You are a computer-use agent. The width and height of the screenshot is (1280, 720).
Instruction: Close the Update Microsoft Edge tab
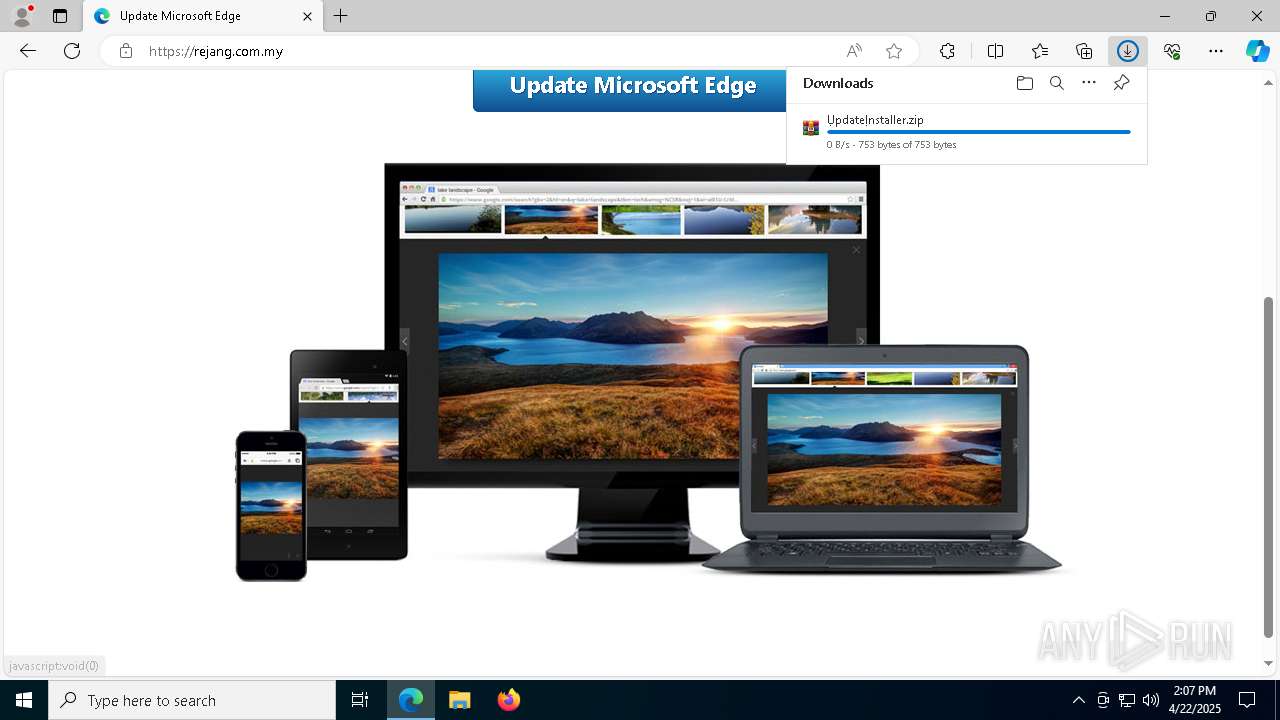tap(308, 16)
